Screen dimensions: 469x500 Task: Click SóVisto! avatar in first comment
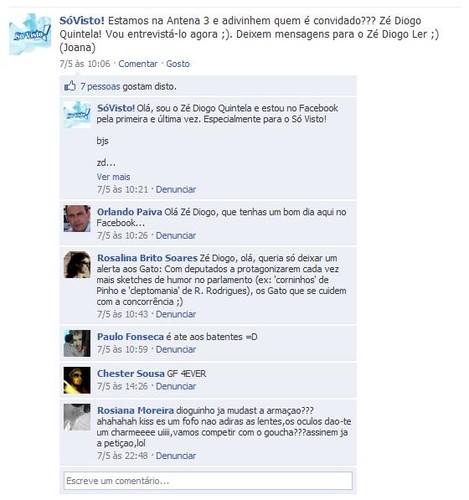tap(77, 115)
